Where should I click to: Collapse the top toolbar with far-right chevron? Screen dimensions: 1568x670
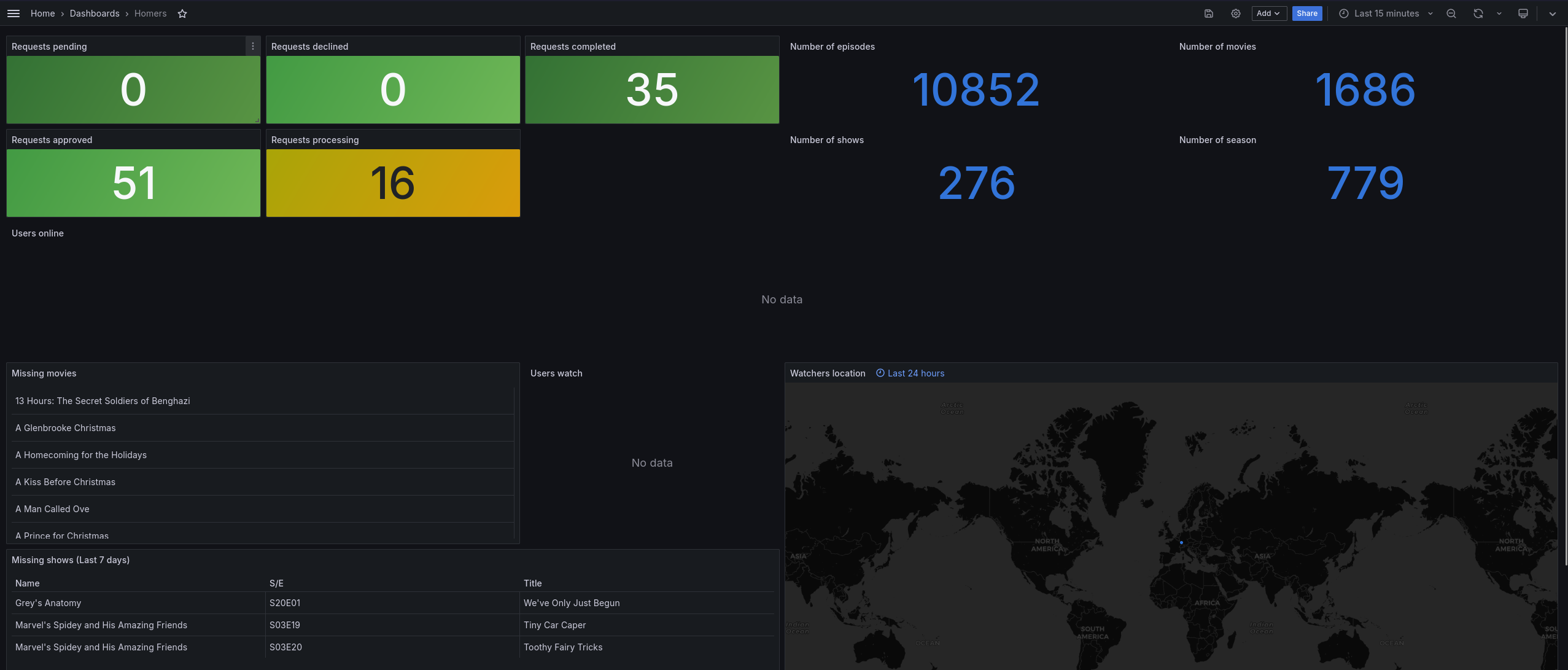click(x=1553, y=14)
